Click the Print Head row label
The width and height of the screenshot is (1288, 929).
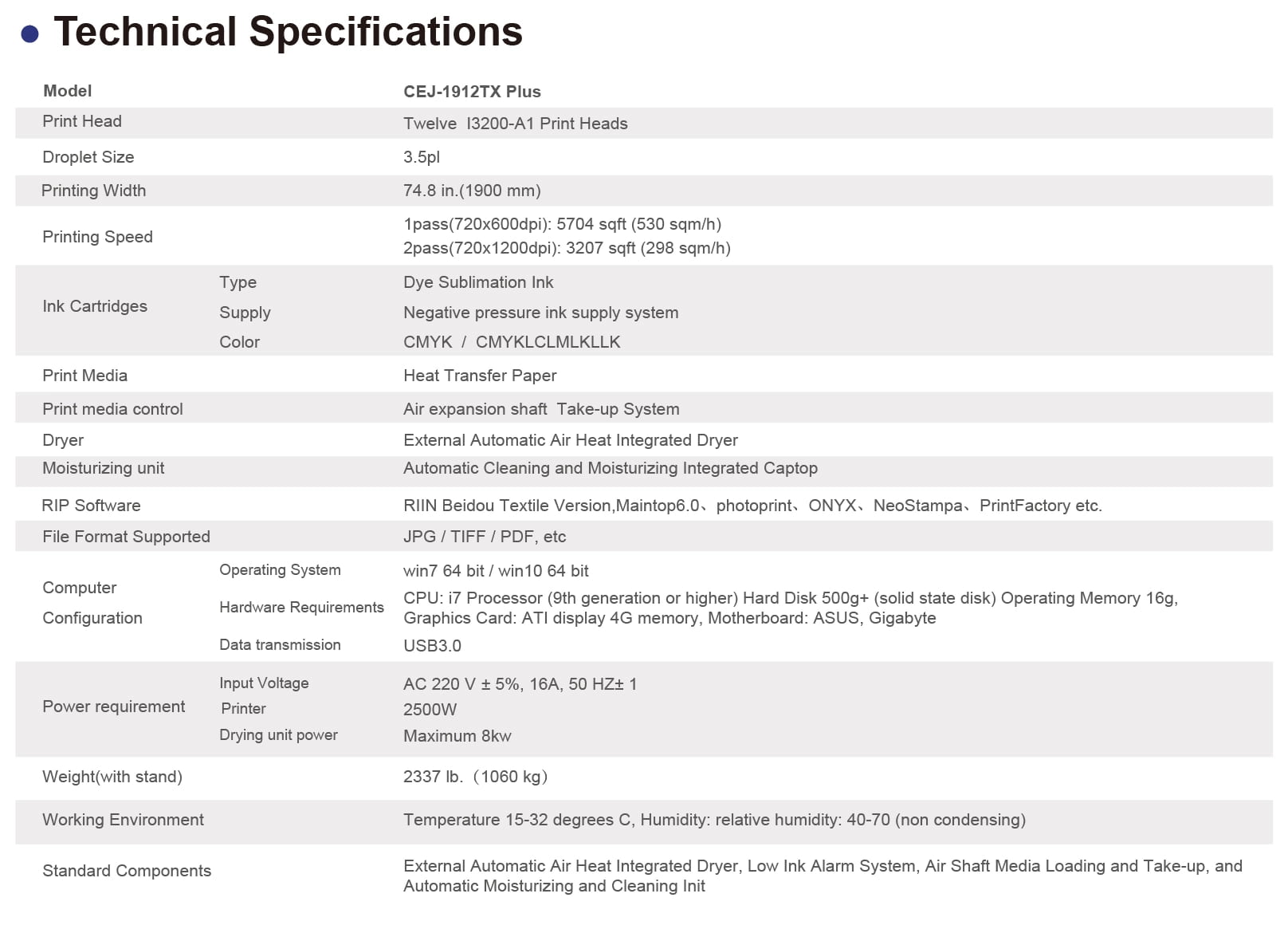(82, 121)
